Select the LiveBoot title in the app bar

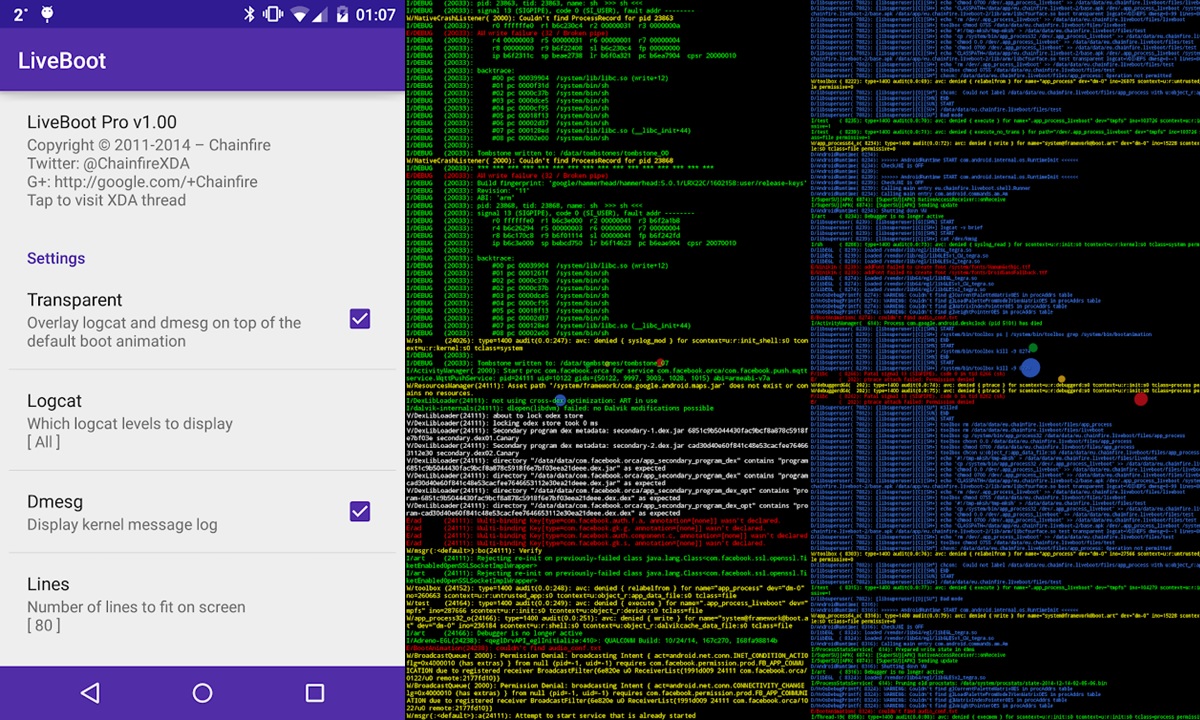tap(64, 60)
